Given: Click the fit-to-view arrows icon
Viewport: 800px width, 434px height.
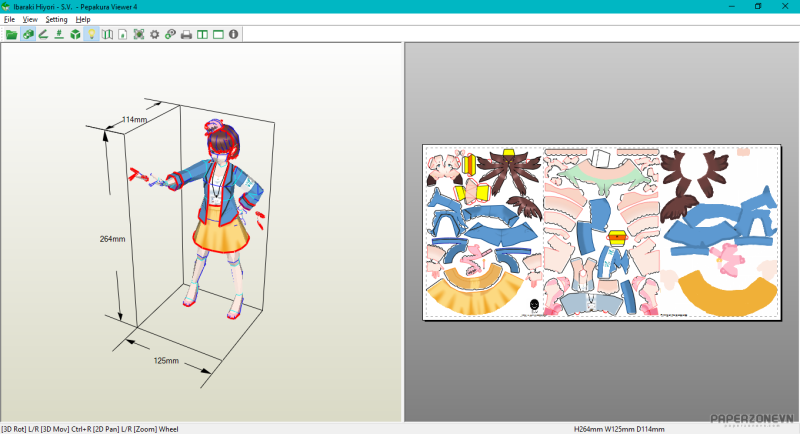Looking at the screenshot, I should coord(138,34).
